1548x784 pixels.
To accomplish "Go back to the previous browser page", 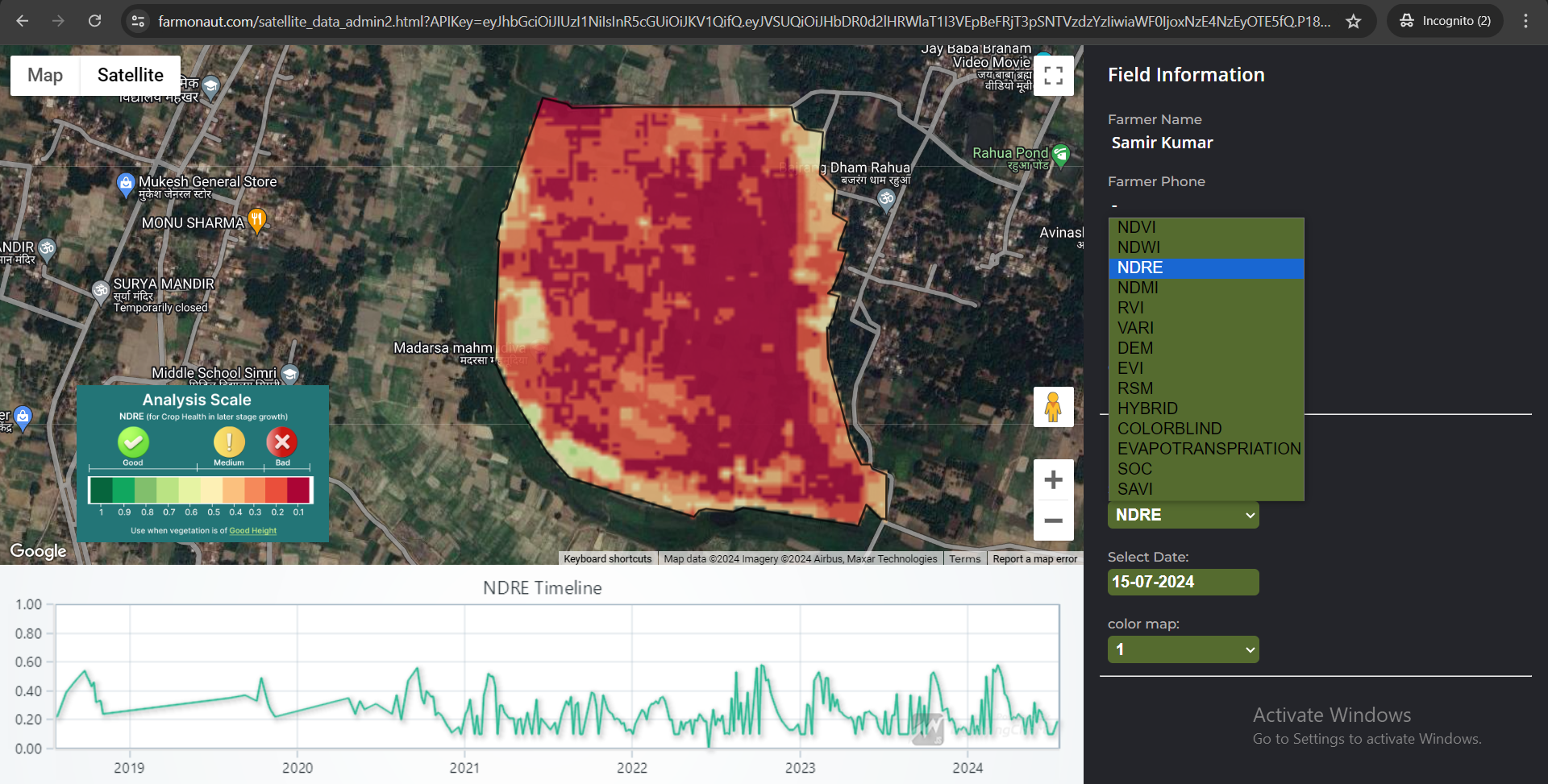I will coord(23,21).
